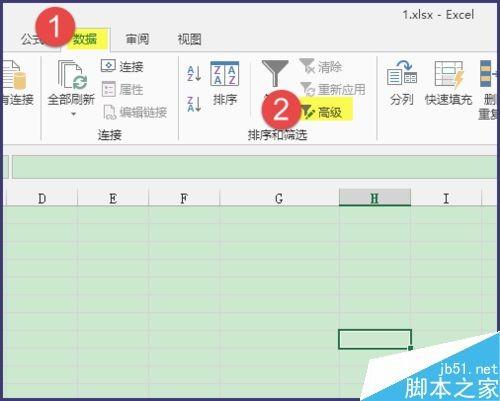500x401 pixels.
Task: Click Sort Z to A descending icon
Action: 194,104
